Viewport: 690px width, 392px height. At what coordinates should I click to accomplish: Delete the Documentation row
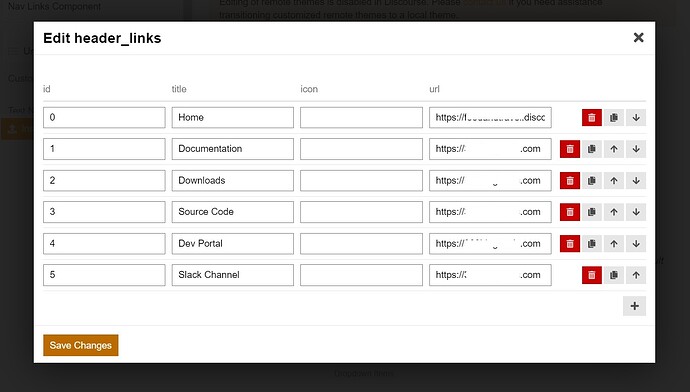pos(569,149)
